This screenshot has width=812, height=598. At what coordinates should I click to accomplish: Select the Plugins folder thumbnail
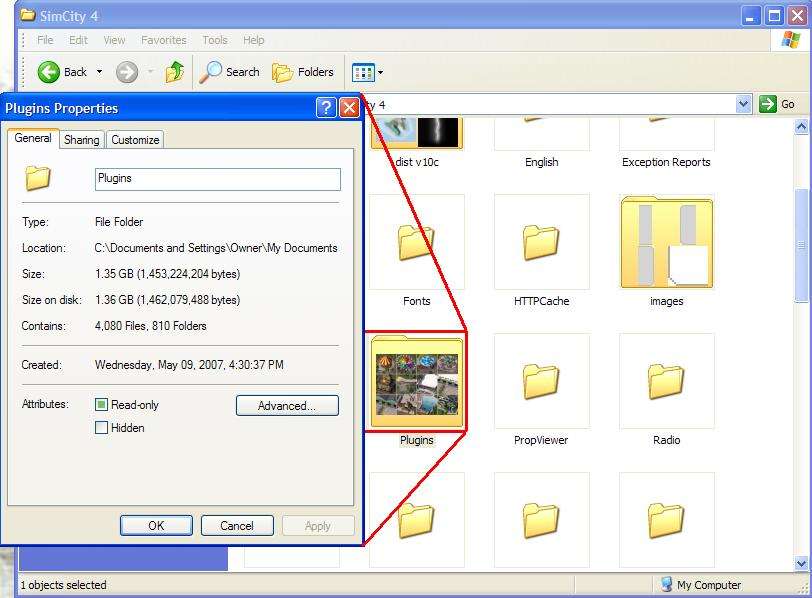416,382
